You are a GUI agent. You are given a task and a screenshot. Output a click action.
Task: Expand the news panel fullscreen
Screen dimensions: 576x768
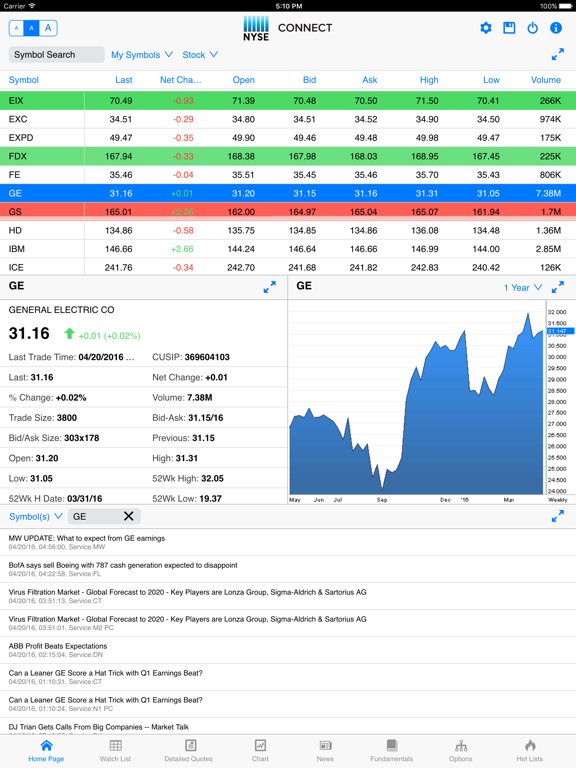(557, 516)
